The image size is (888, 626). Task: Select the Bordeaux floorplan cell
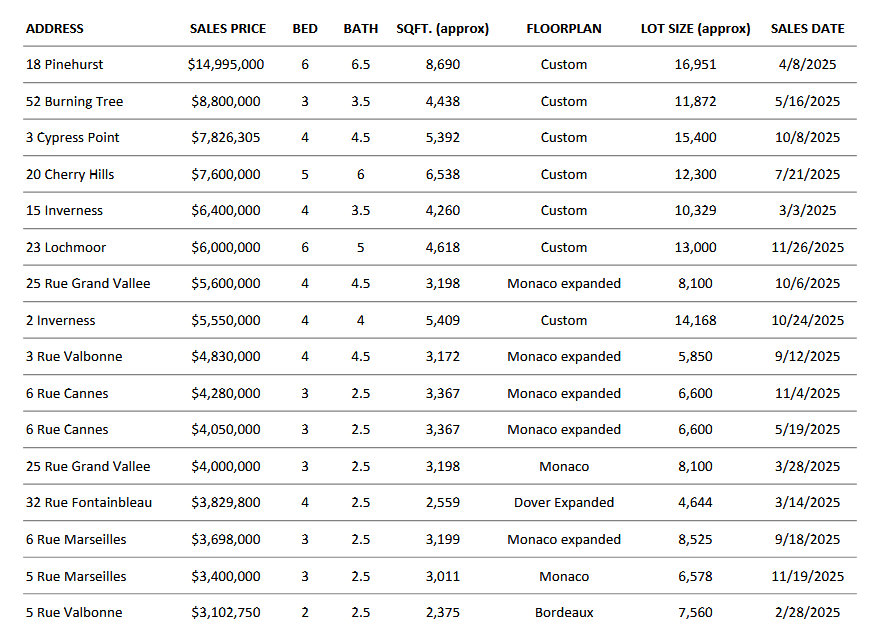click(x=564, y=613)
